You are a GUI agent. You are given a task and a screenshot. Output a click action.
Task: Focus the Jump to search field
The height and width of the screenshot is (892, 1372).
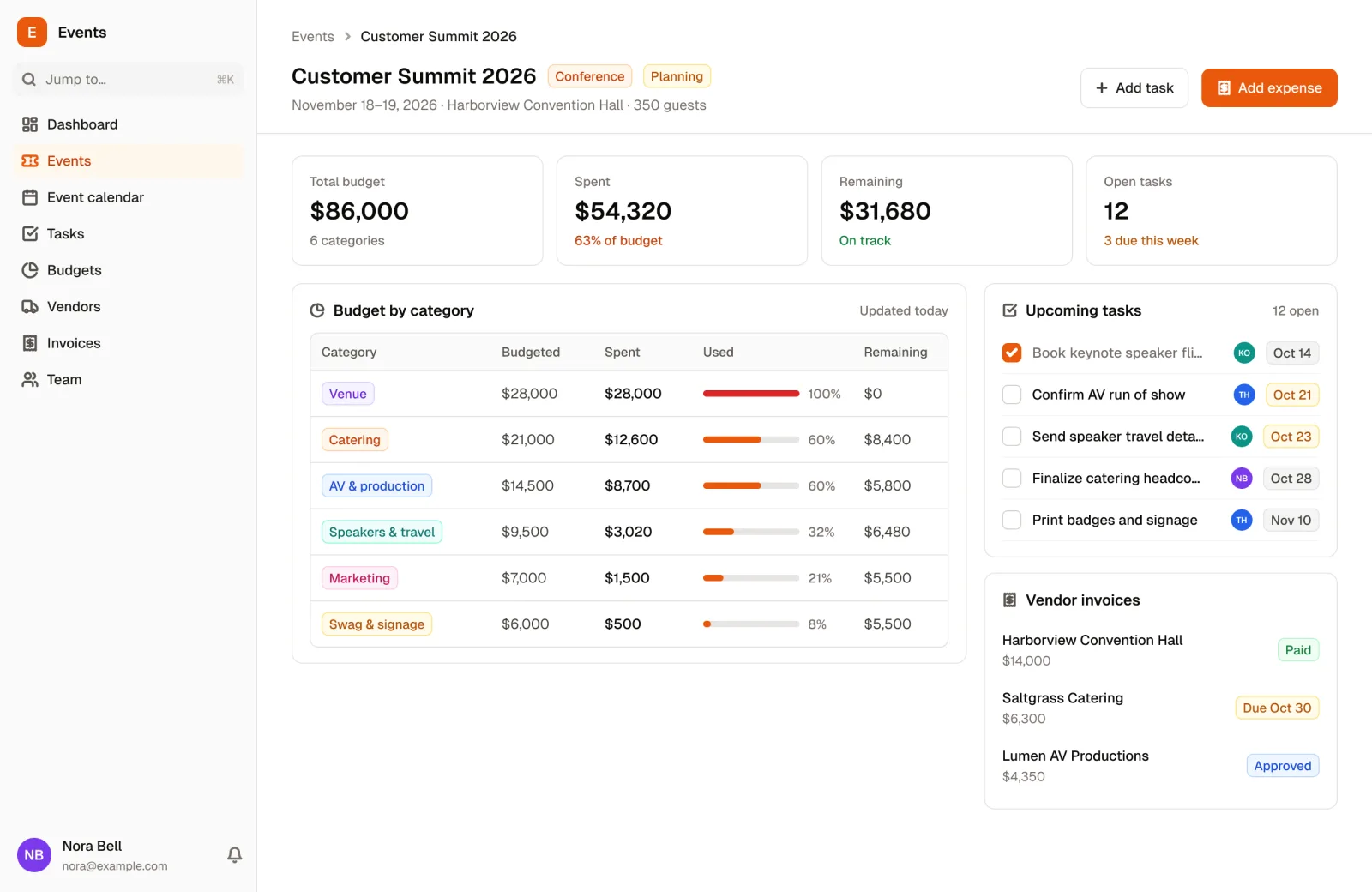tap(129, 80)
